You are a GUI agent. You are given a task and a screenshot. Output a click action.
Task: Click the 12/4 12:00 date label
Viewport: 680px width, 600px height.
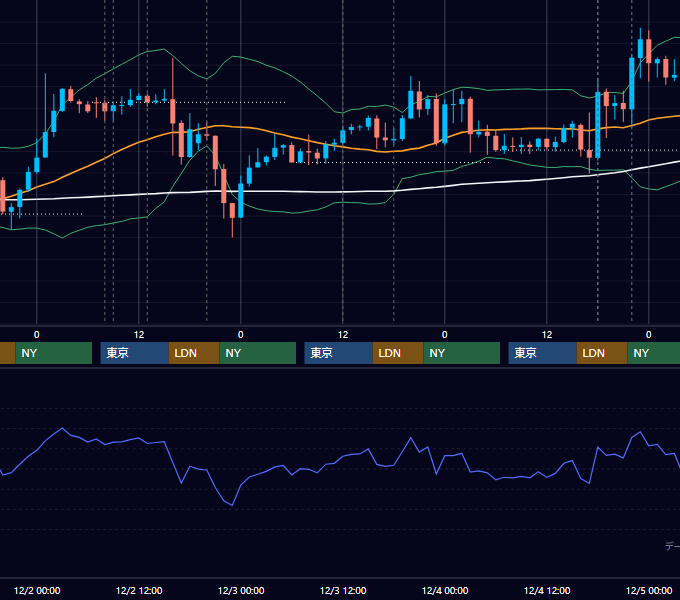pos(546,590)
